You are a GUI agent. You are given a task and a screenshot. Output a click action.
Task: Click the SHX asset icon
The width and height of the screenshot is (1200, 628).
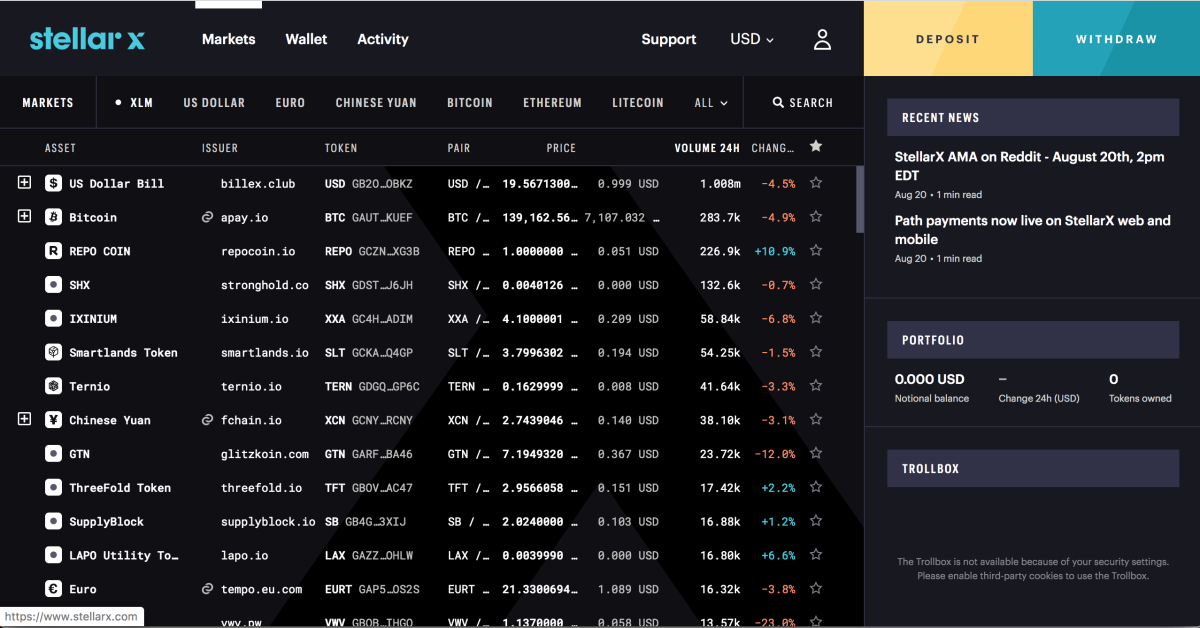point(53,285)
